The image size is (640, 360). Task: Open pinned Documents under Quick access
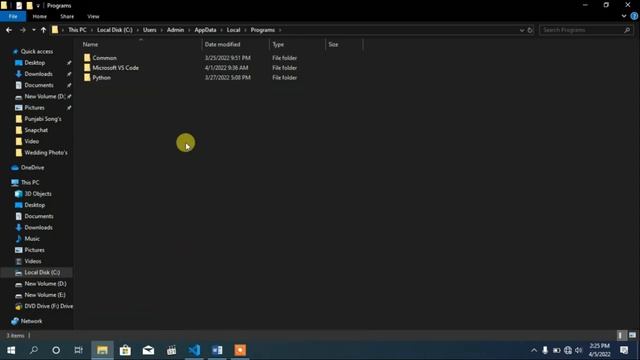pyautogui.click(x=39, y=85)
